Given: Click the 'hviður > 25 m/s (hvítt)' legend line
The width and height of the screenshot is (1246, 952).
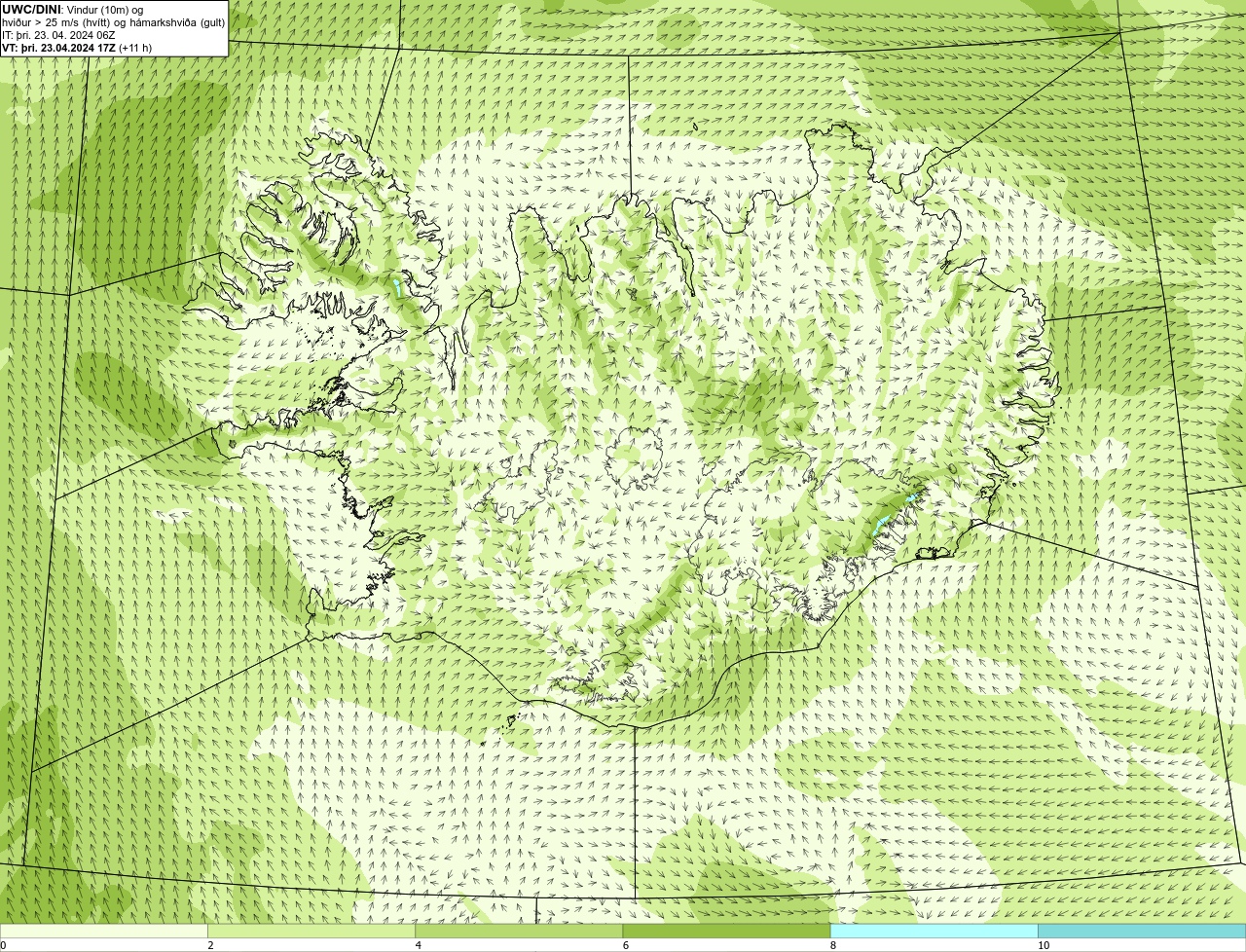Looking at the screenshot, I should 114,22.
